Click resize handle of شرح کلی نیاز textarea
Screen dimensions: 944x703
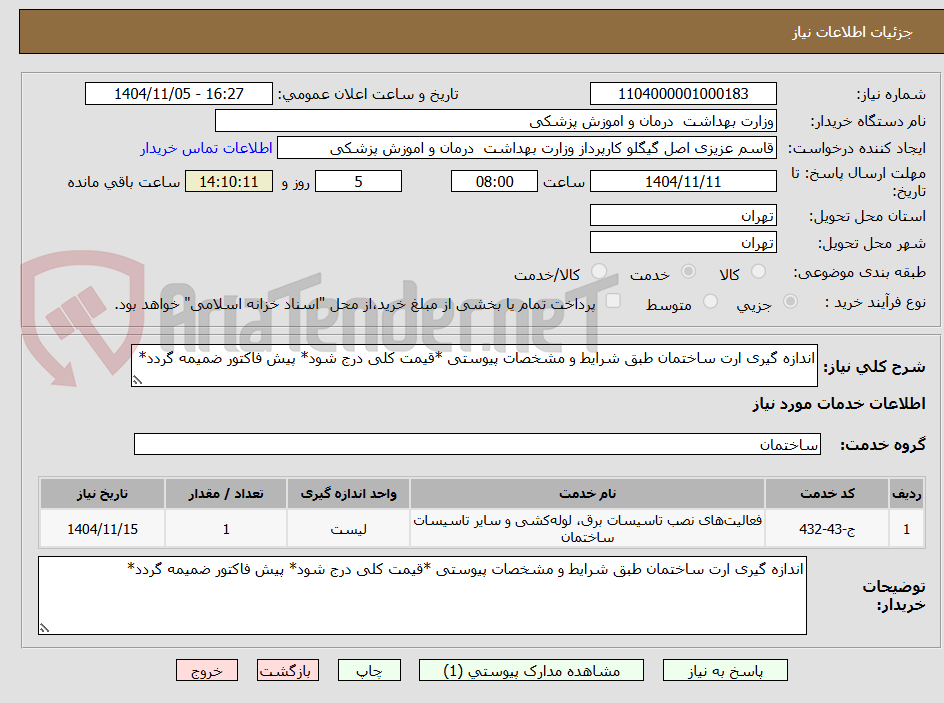coord(137,380)
